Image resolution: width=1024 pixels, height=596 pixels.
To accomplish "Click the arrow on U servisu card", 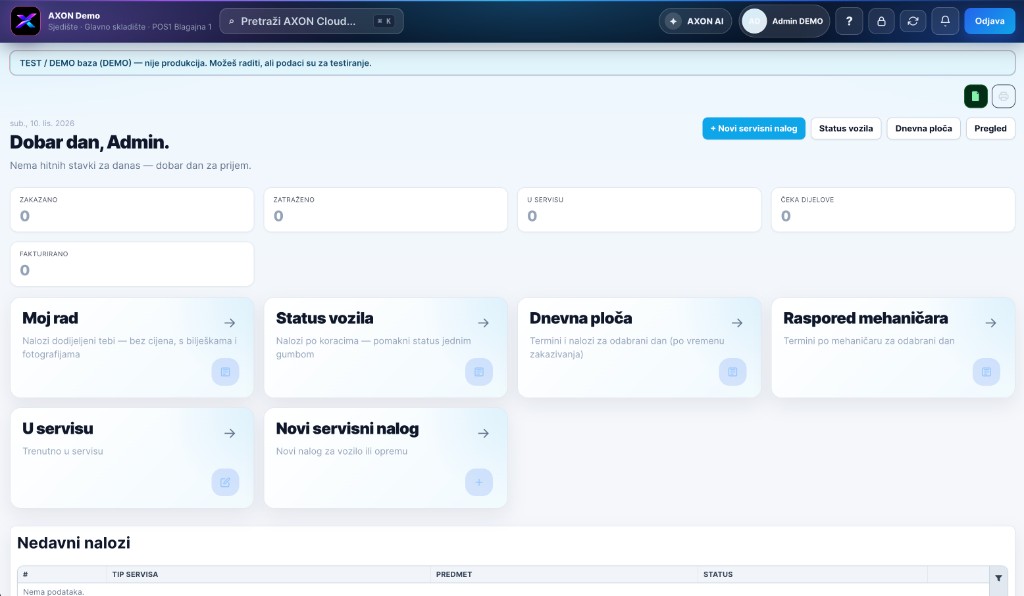I will pos(230,433).
